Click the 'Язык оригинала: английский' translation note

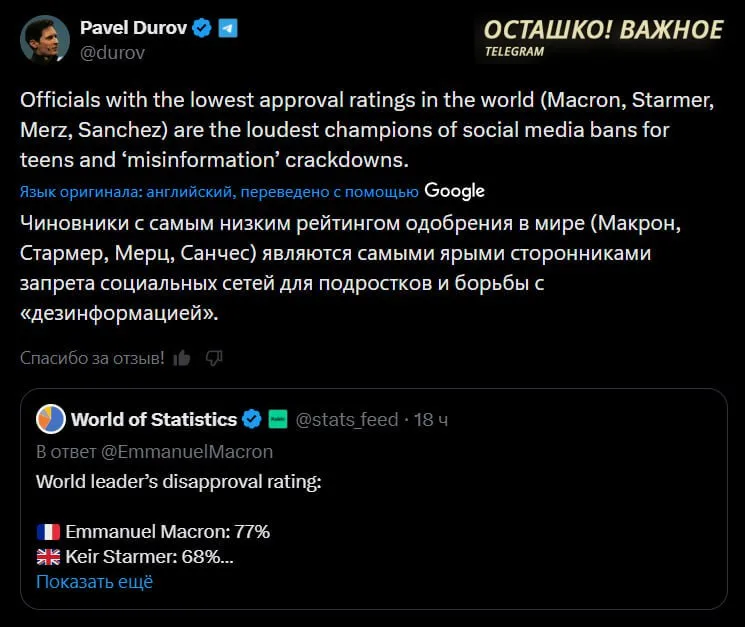point(219,191)
